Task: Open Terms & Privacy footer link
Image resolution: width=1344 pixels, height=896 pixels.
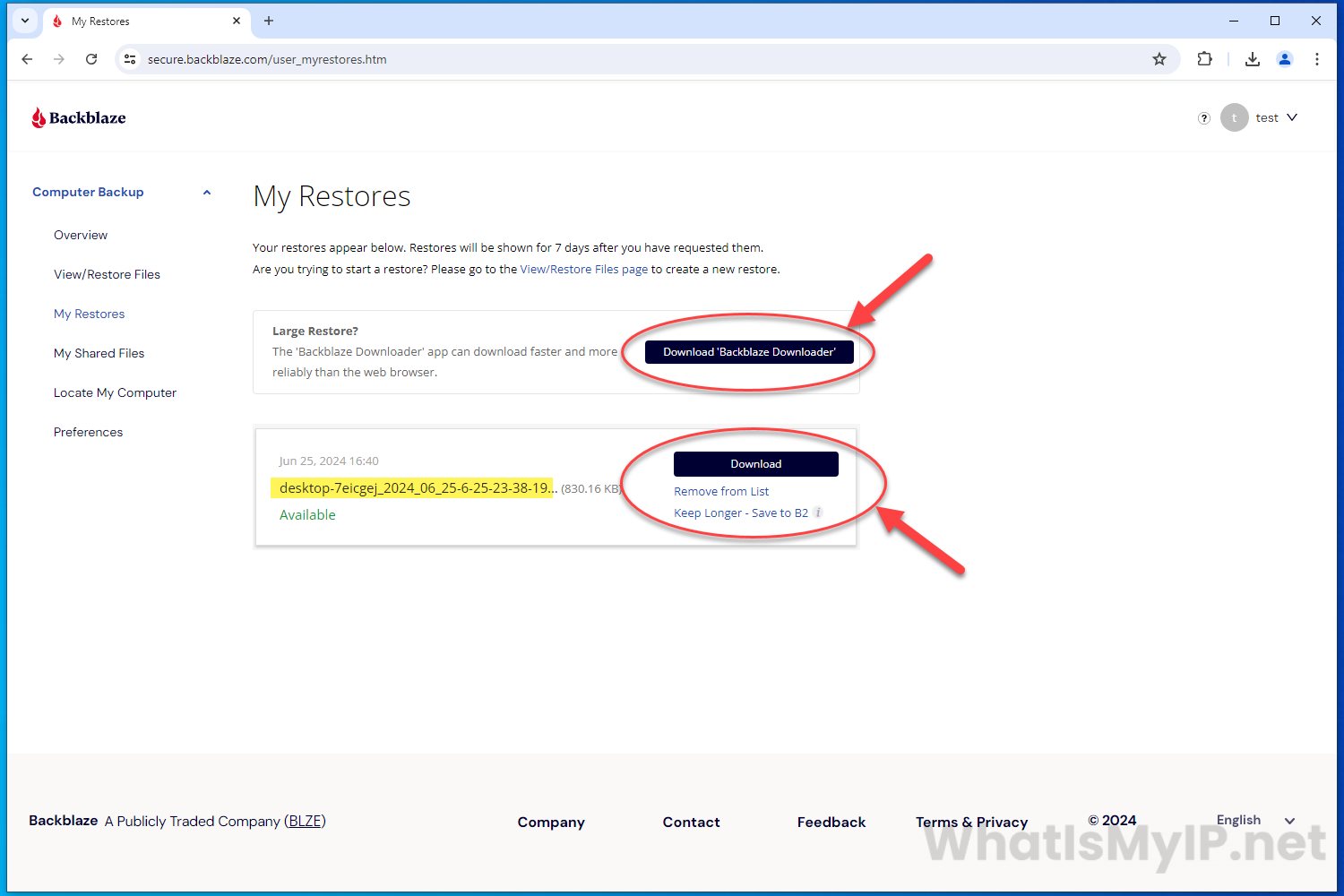Action: pyautogui.click(x=971, y=822)
